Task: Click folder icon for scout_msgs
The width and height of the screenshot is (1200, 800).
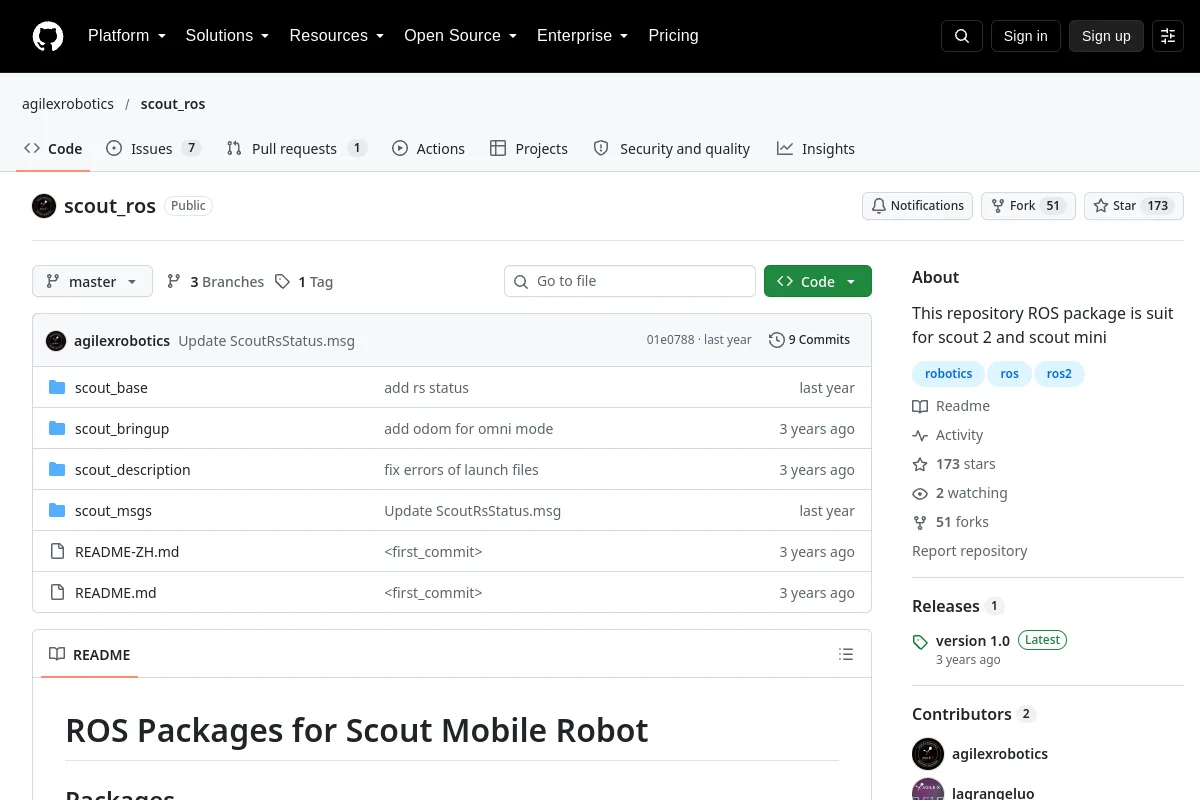Action: pos(57,511)
